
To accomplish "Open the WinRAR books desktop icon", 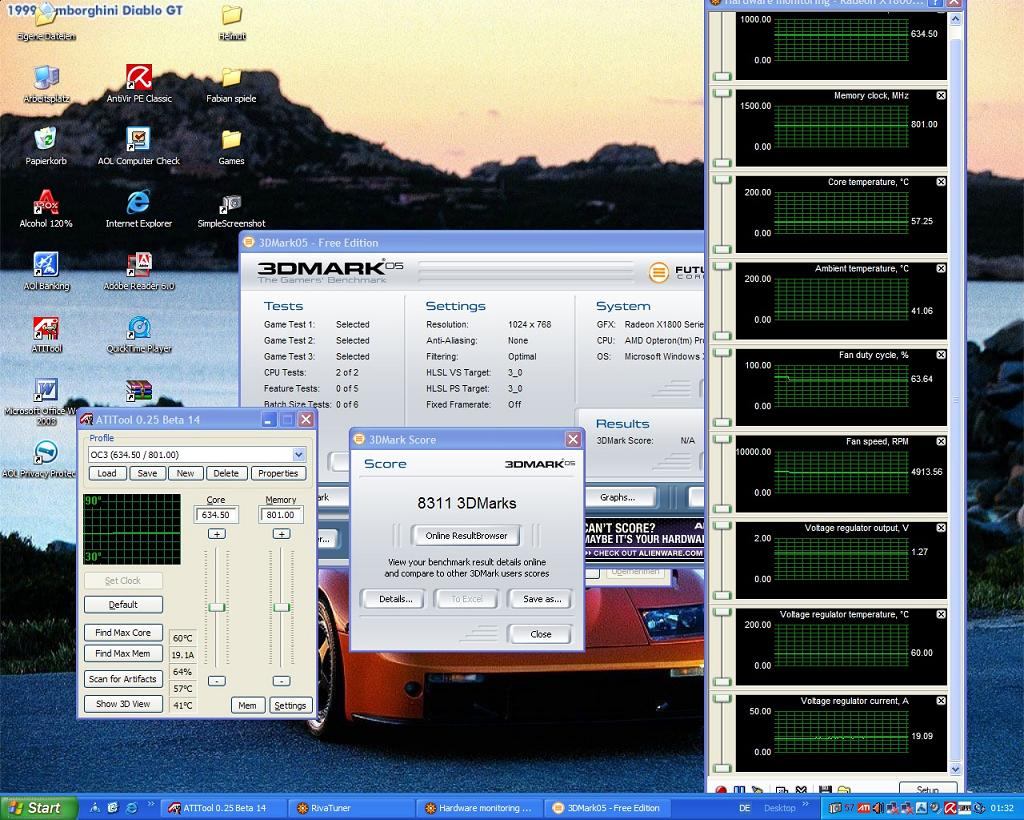I will [138, 390].
